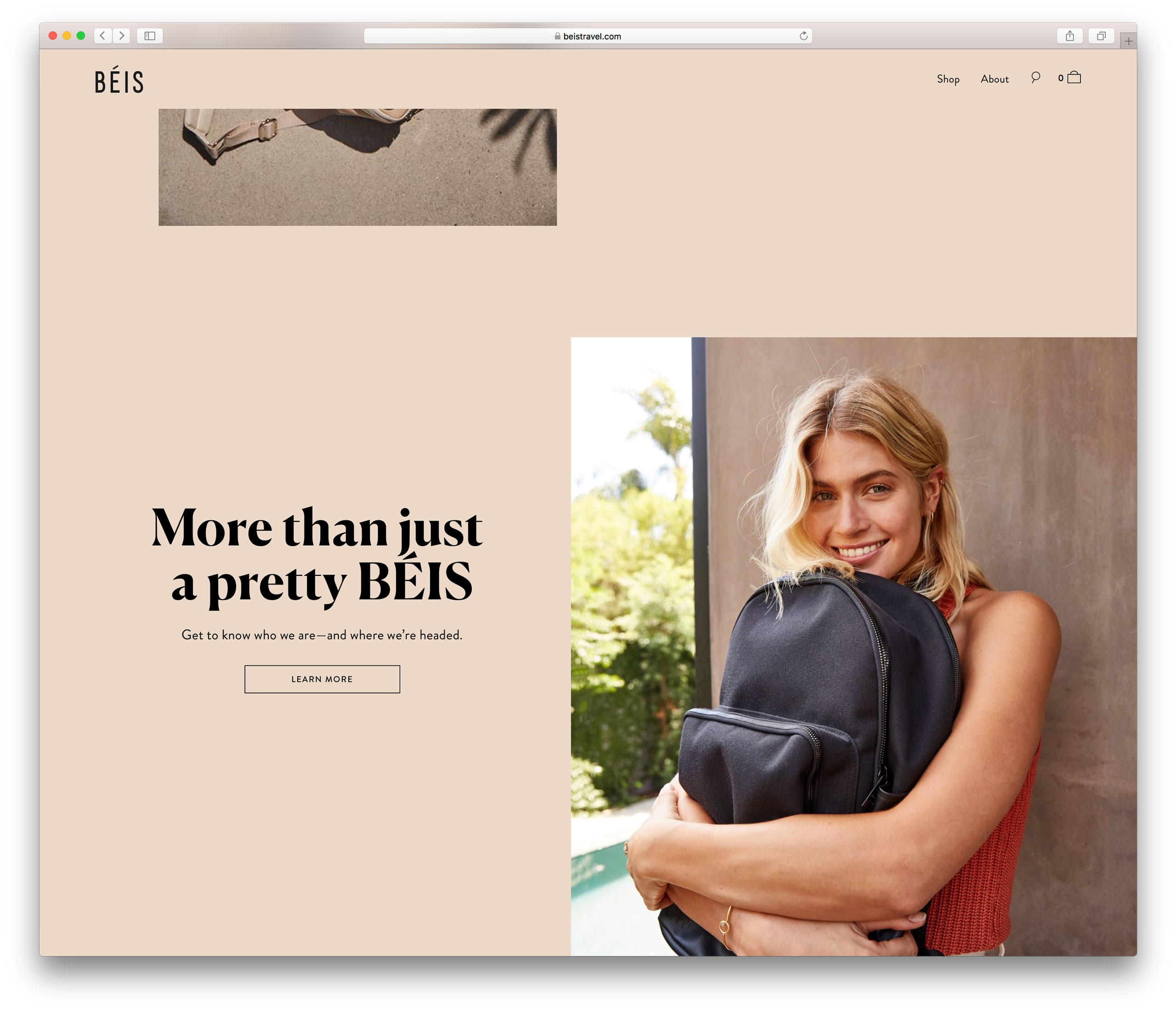Click the LEARN MORE button
The image size is (1176, 1012).
[x=322, y=679]
